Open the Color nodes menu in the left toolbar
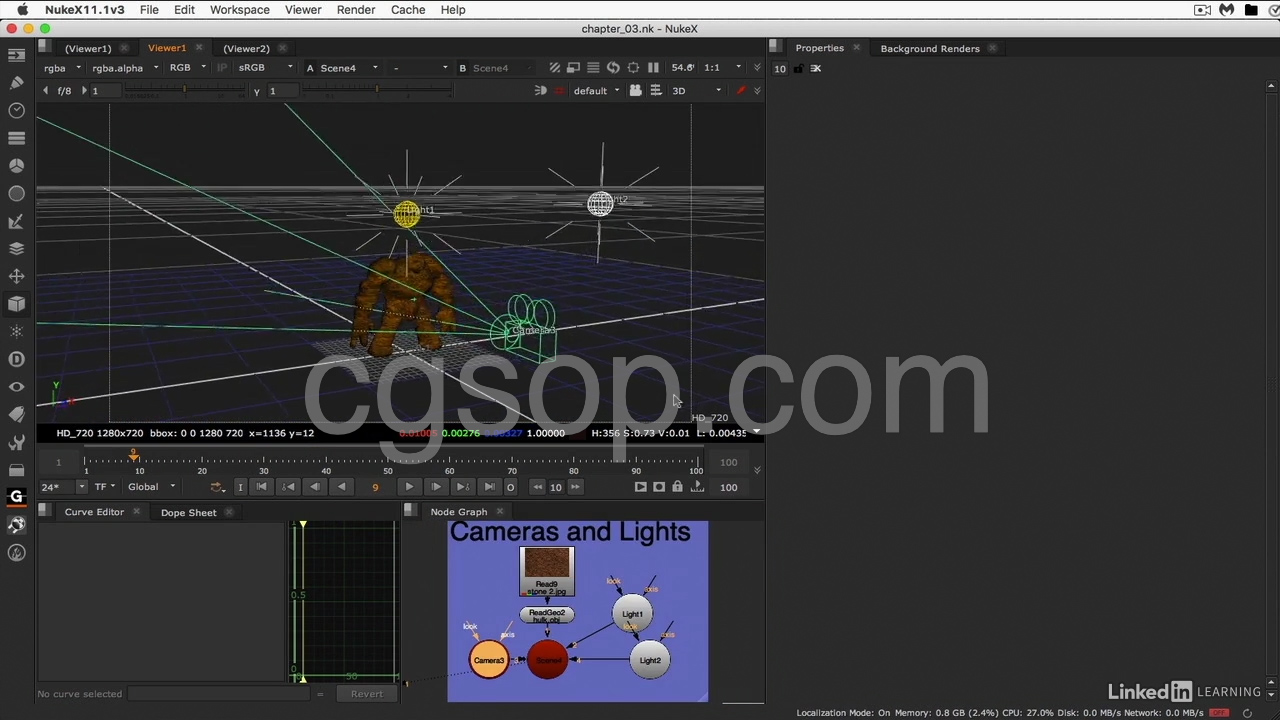Viewport: 1280px width, 720px height. pyautogui.click(x=16, y=166)
